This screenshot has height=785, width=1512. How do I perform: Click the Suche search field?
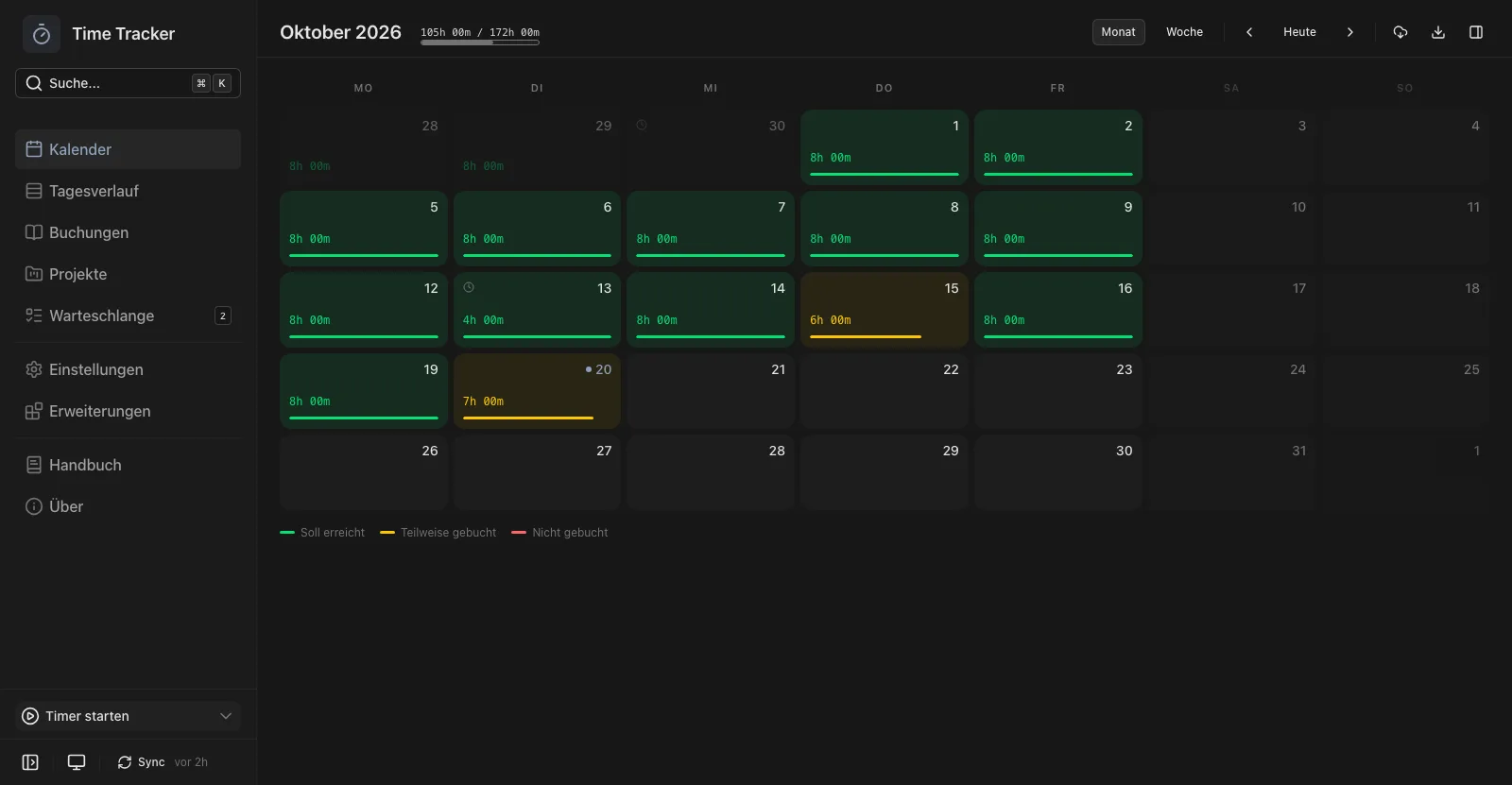(128, 83)
